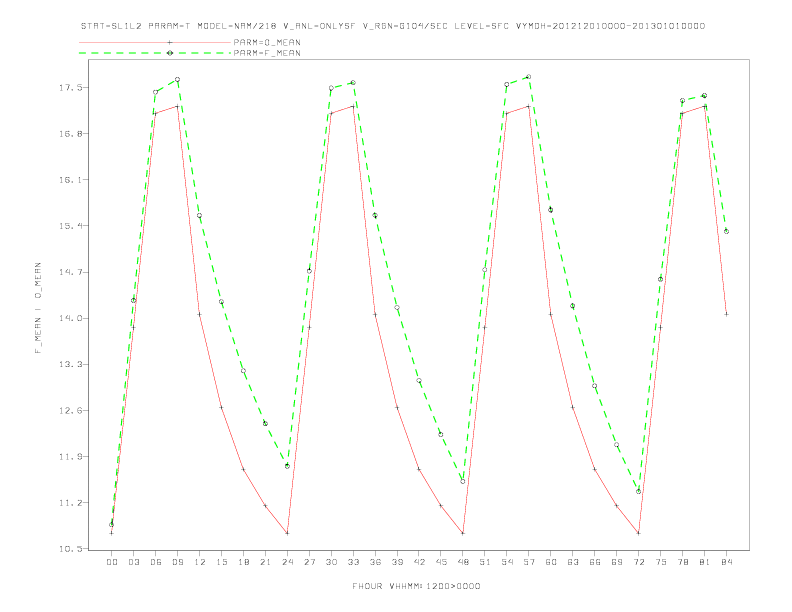Click the red solid line sample in legend
Image resolution: width=792 pixels, height=612 pixels.
[155, 42]
